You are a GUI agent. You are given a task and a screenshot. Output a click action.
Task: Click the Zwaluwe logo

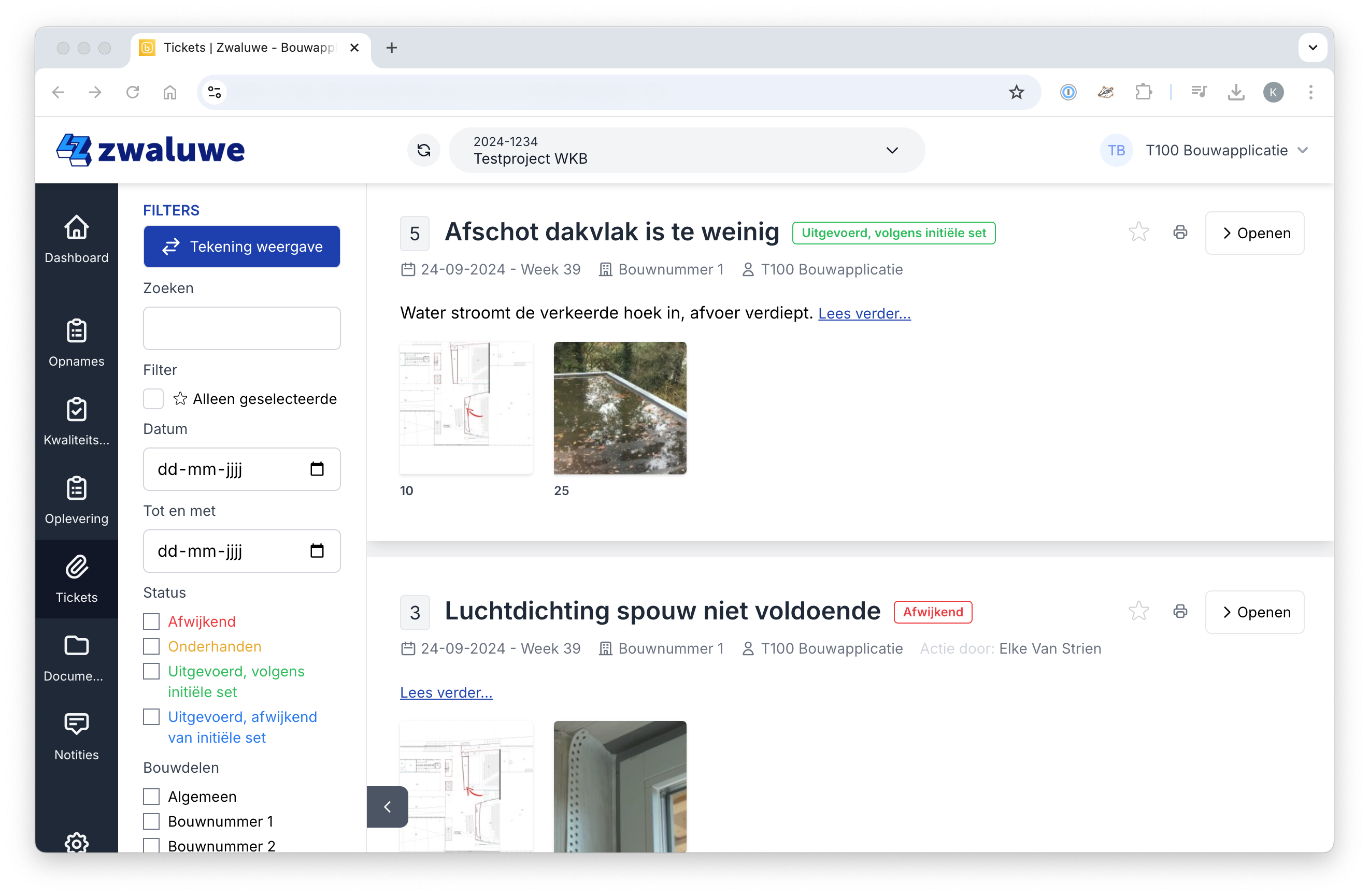151,150
